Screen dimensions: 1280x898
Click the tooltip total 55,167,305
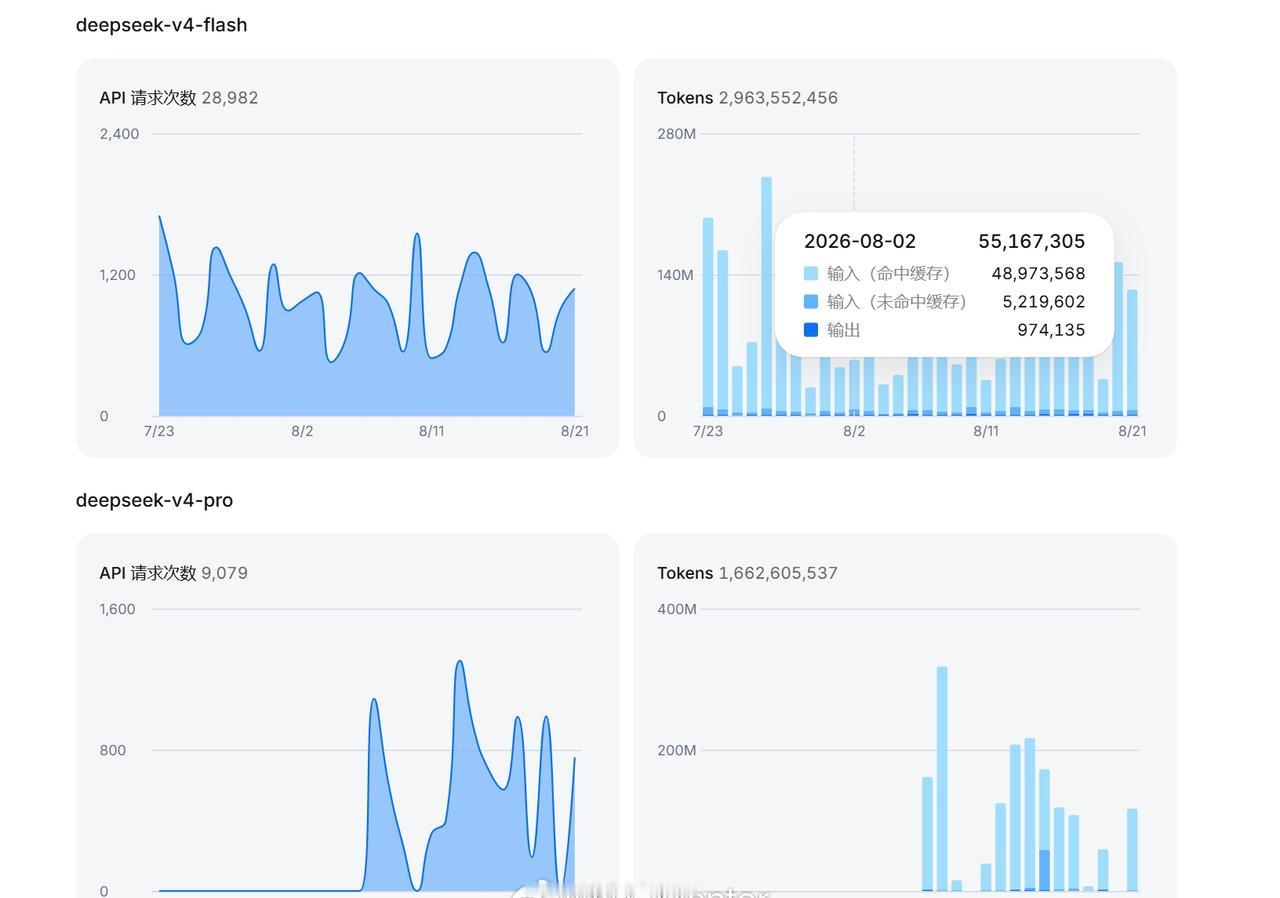(1032, 241)
